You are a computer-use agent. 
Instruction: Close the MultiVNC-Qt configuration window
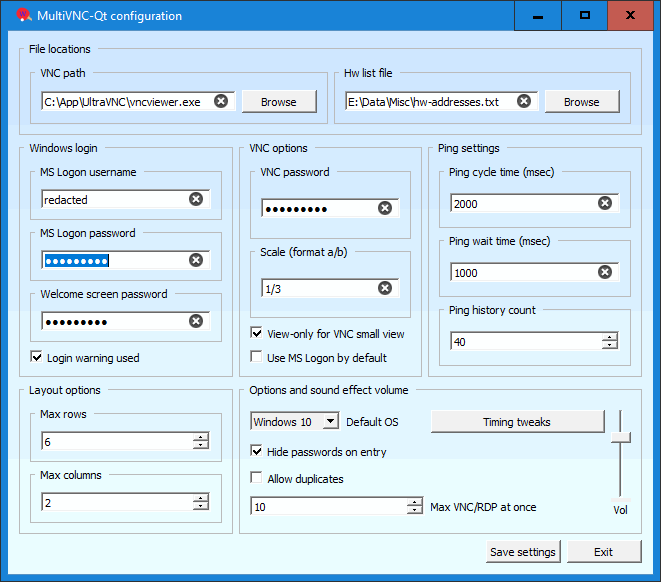(631, 16)
